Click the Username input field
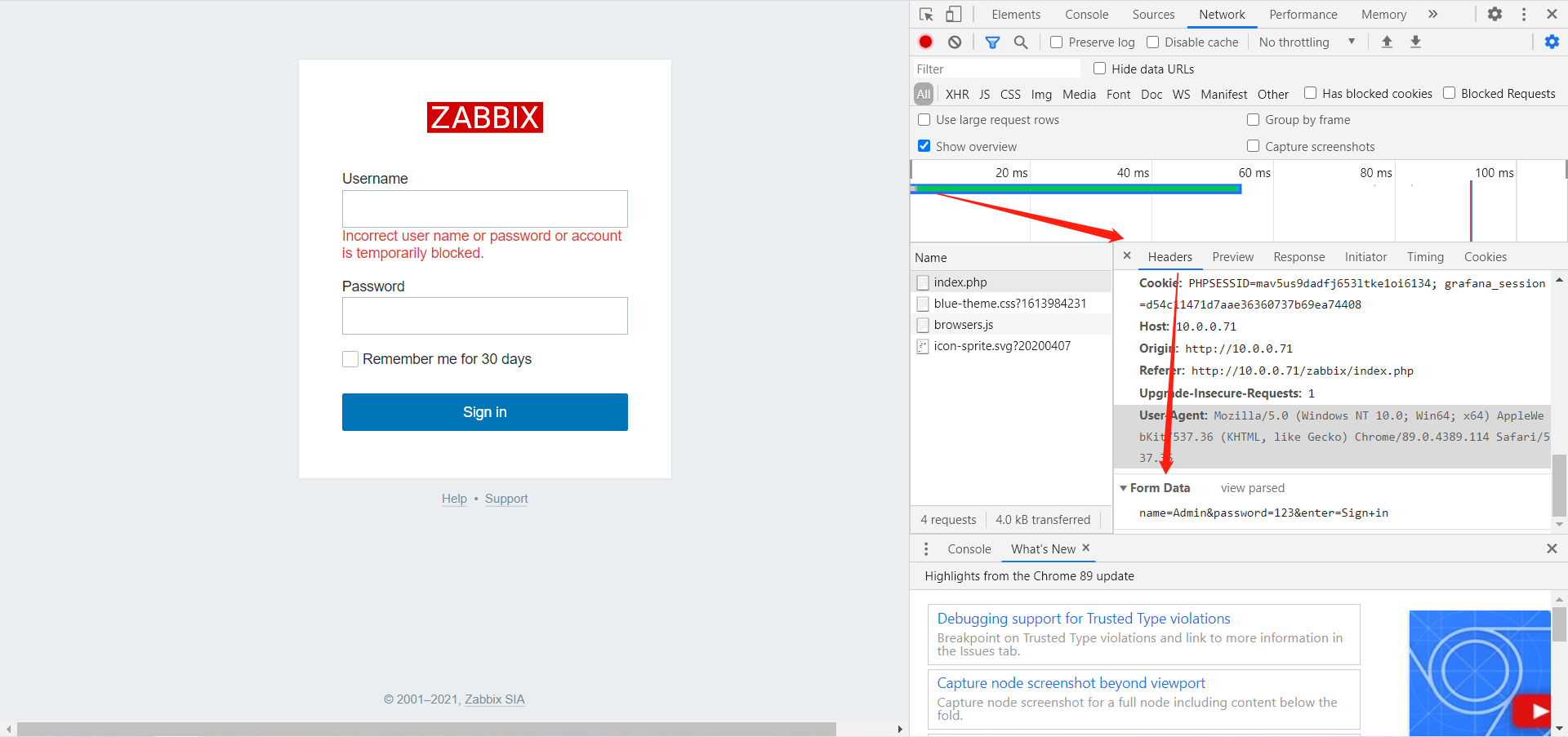Viewport: 1568px width, 737px height. pyautogui.click(x=485, y=209)
